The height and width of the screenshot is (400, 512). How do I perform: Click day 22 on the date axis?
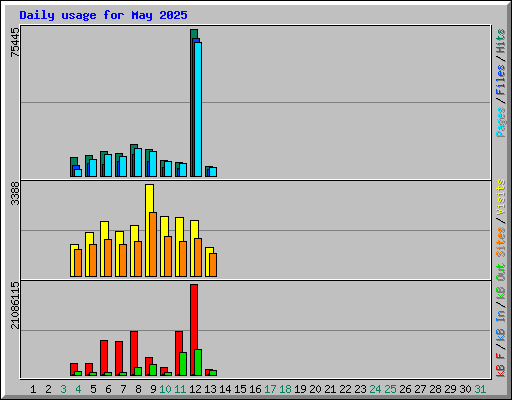[345, 389]
